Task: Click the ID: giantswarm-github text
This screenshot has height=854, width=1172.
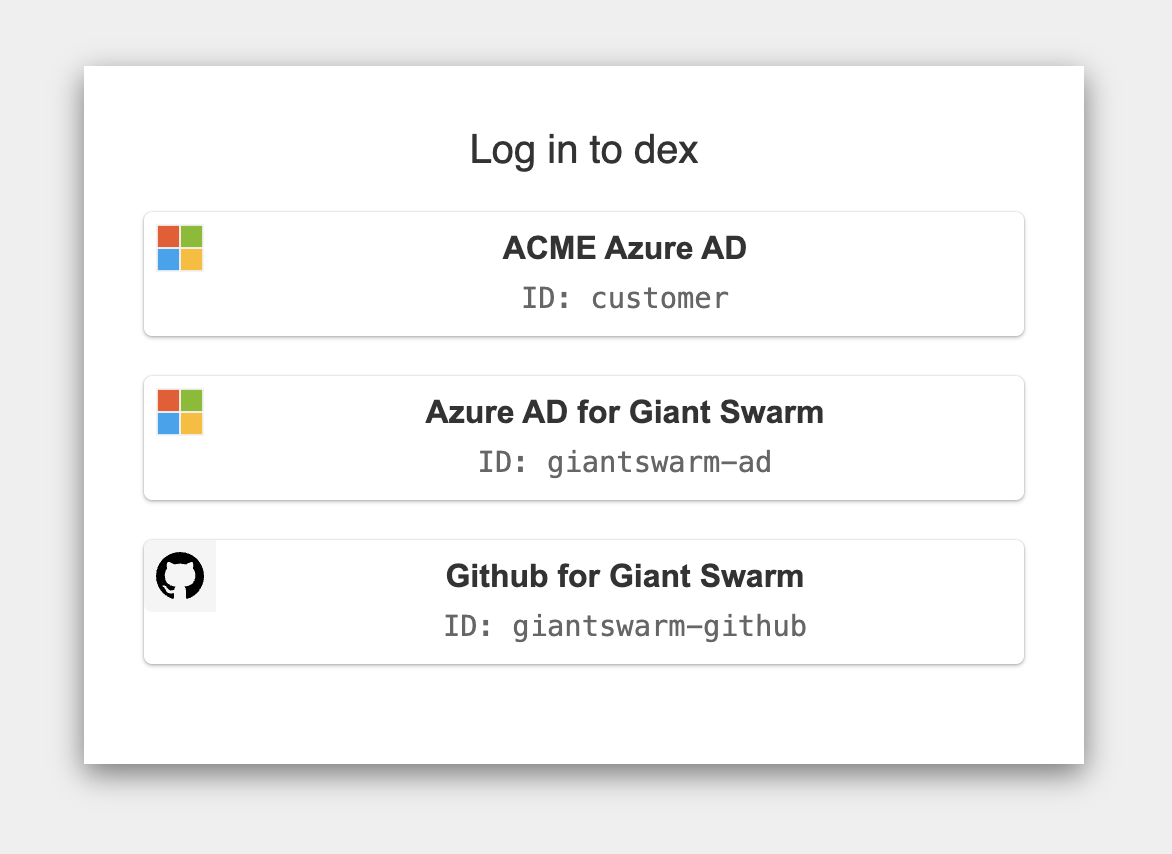Action: point(625,626)
